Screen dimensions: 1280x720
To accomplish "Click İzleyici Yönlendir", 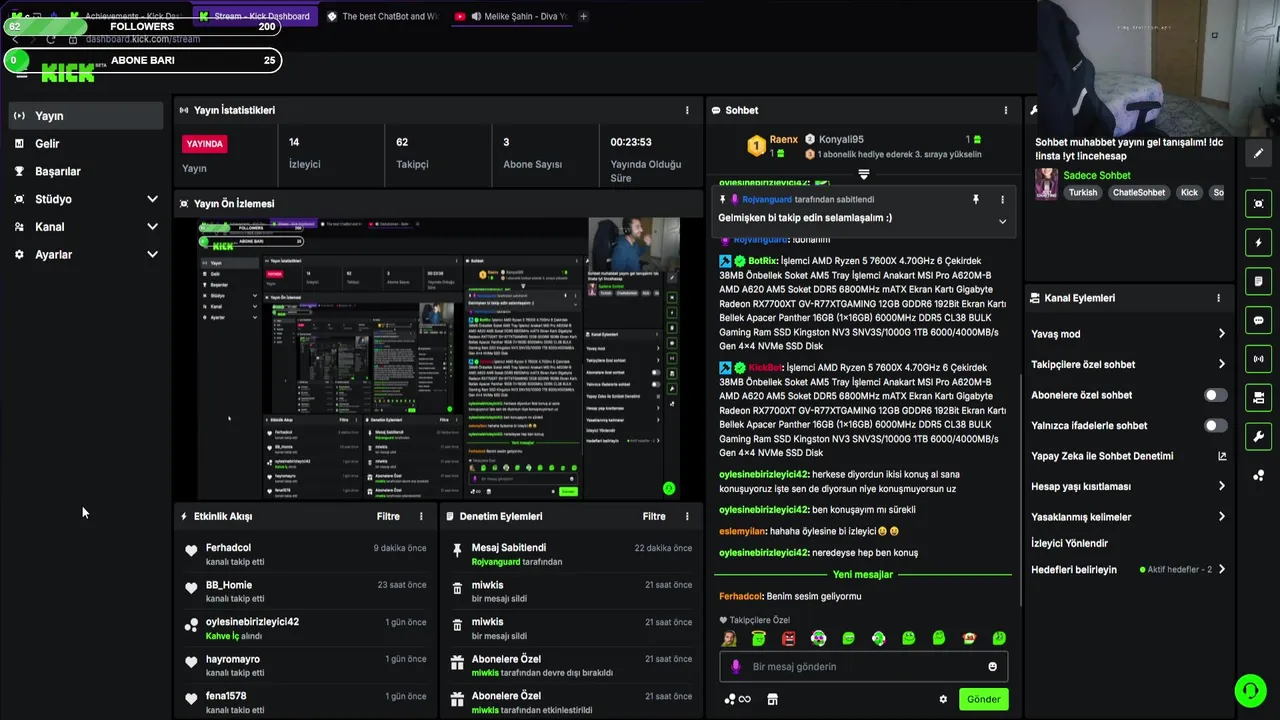I will click(x=1070, y=543).
